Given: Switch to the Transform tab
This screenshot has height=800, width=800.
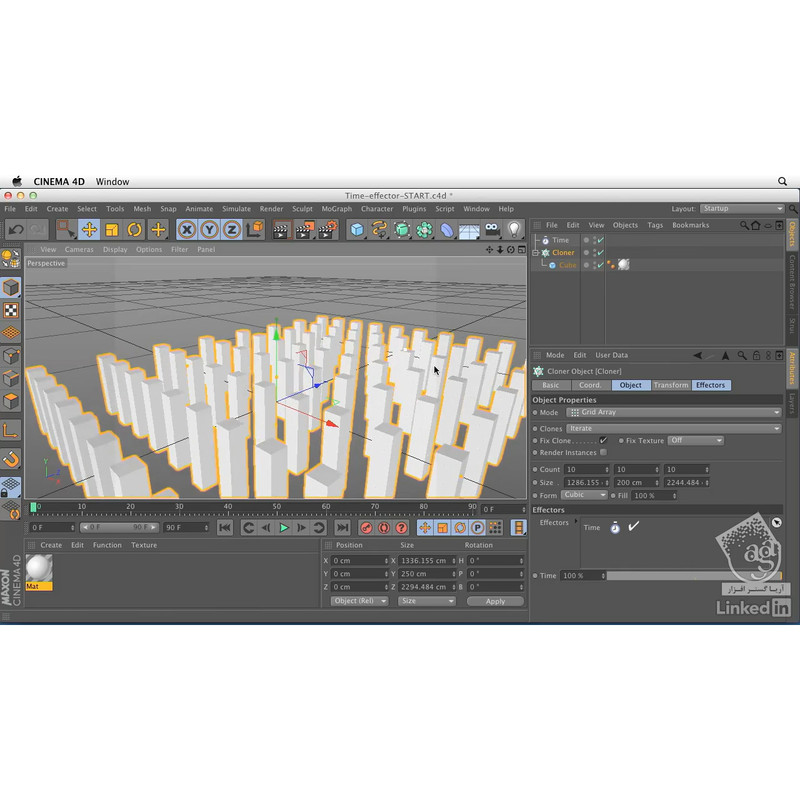Looking at the screenshot, I should tap(671, 385).
